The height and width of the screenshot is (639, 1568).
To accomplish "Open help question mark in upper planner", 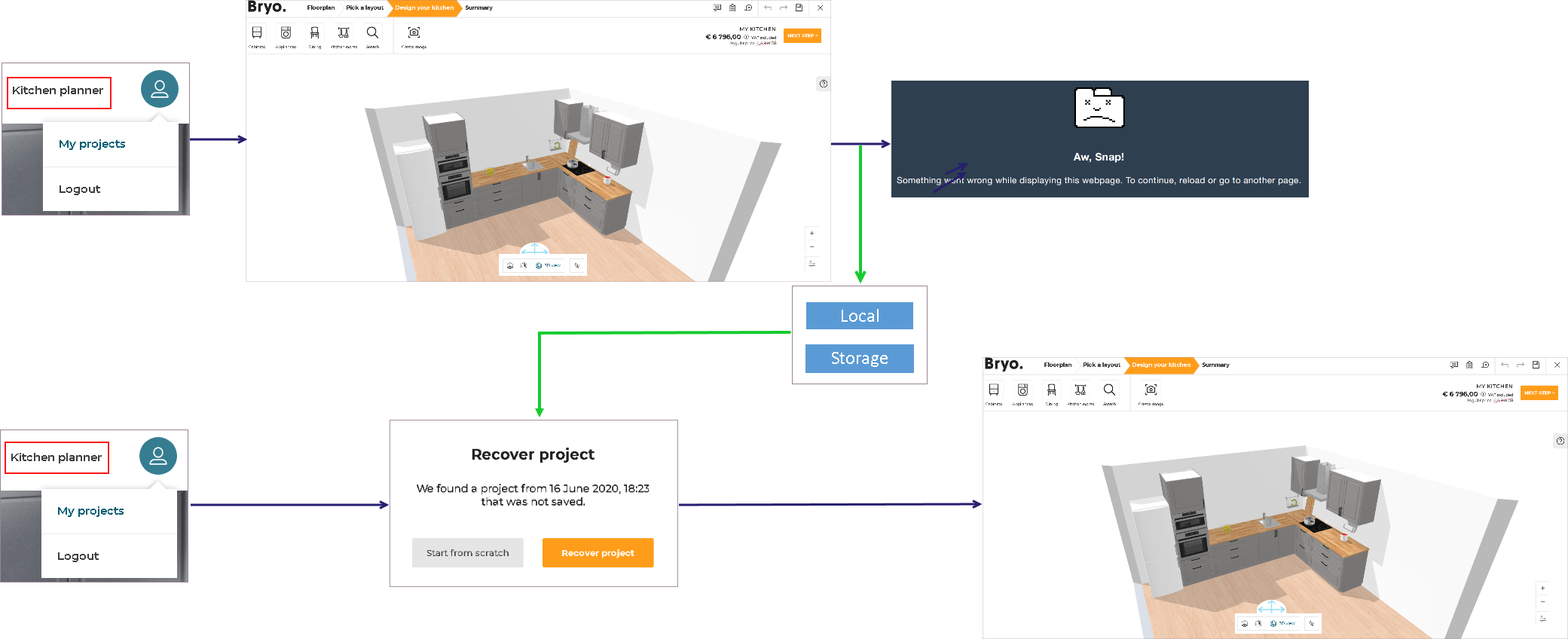I will point(824,84).
